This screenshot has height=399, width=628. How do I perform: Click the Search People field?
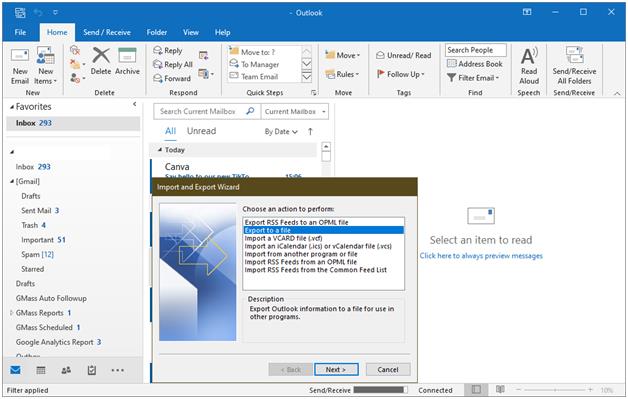pyautogui.click(x=475, y=50)
